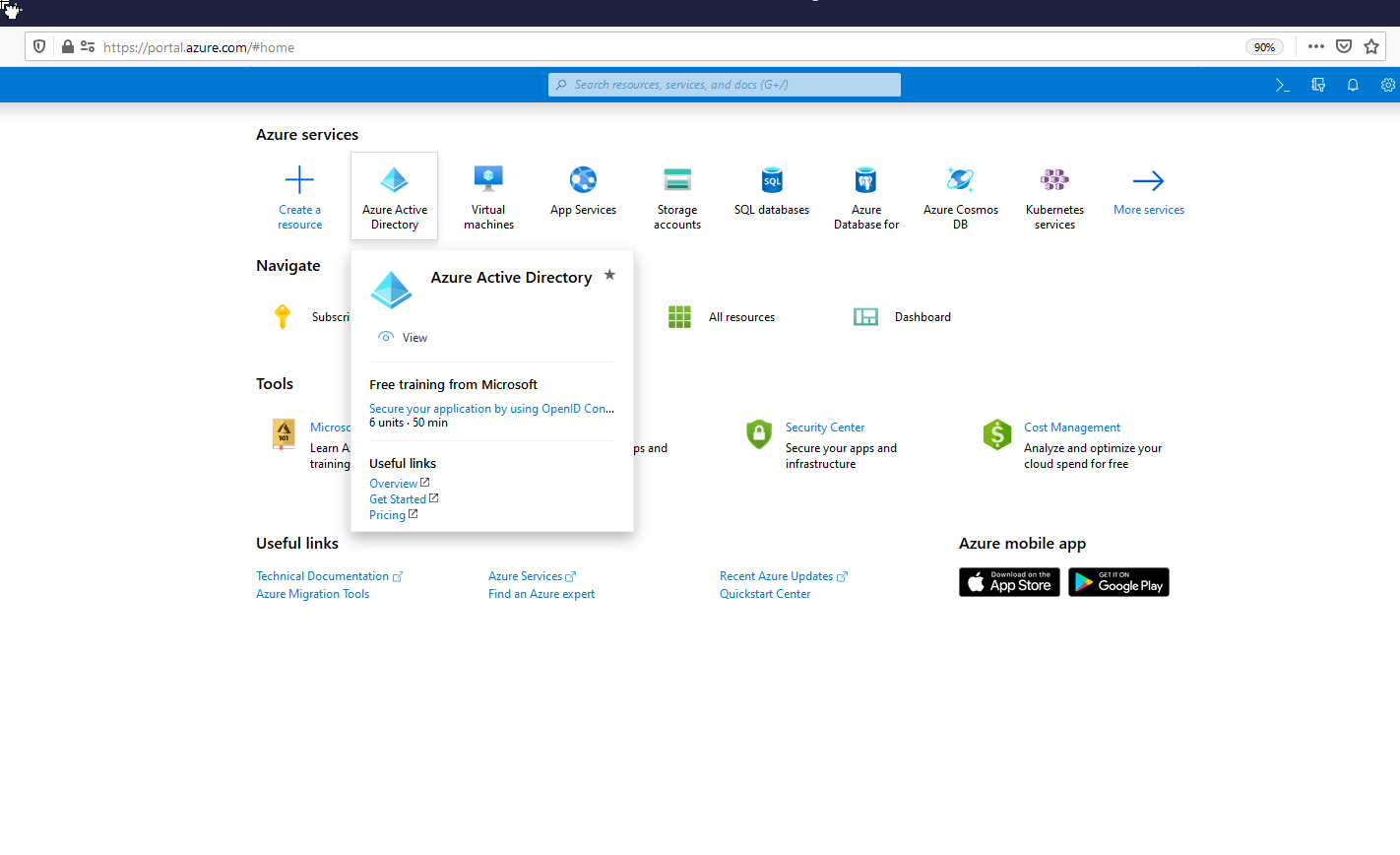The height and width of the screenshot is (855, 1400).
Task: Click the site permissions icon in address bar
Action: pos(88,46)
